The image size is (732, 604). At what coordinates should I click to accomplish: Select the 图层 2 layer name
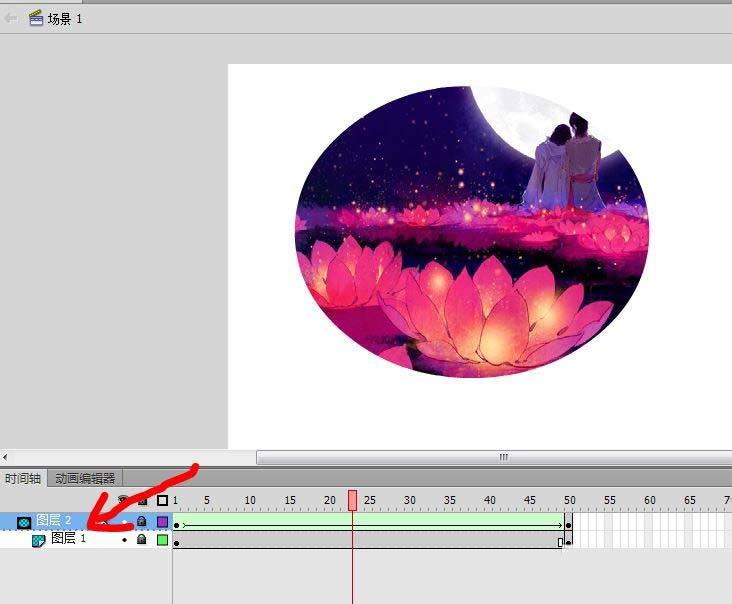click(54, 520)
